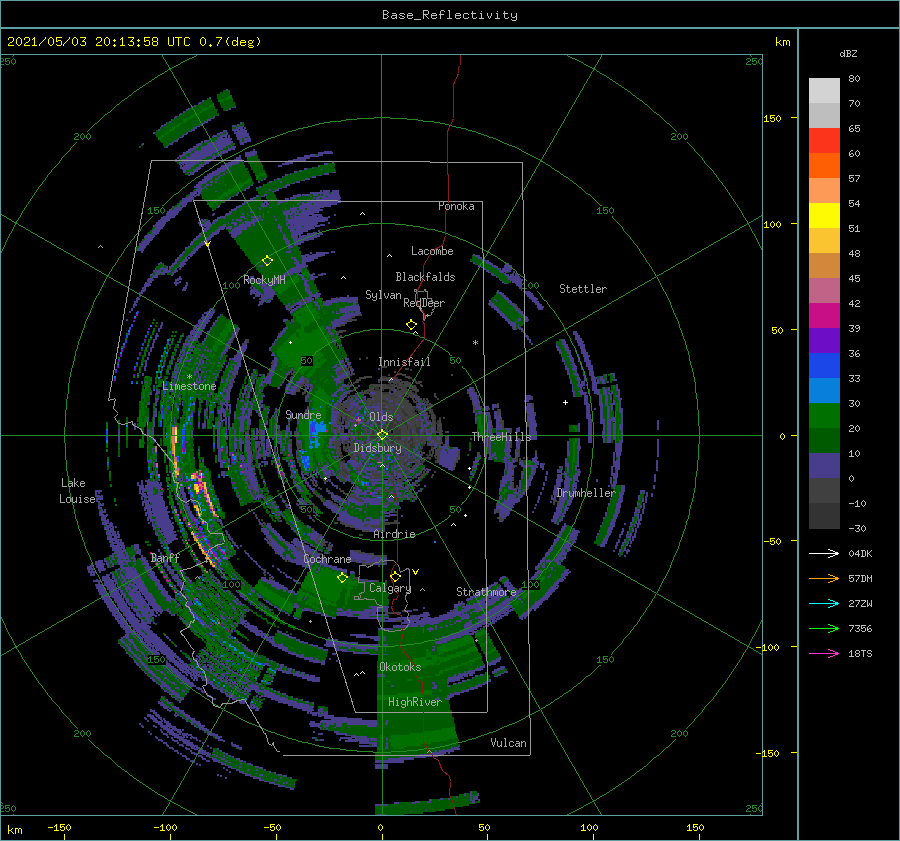900x841 pixels.
Task: Select the bright green 20–30 dBZ swatch
Action: pyautogui.click(x=824, y=416)
